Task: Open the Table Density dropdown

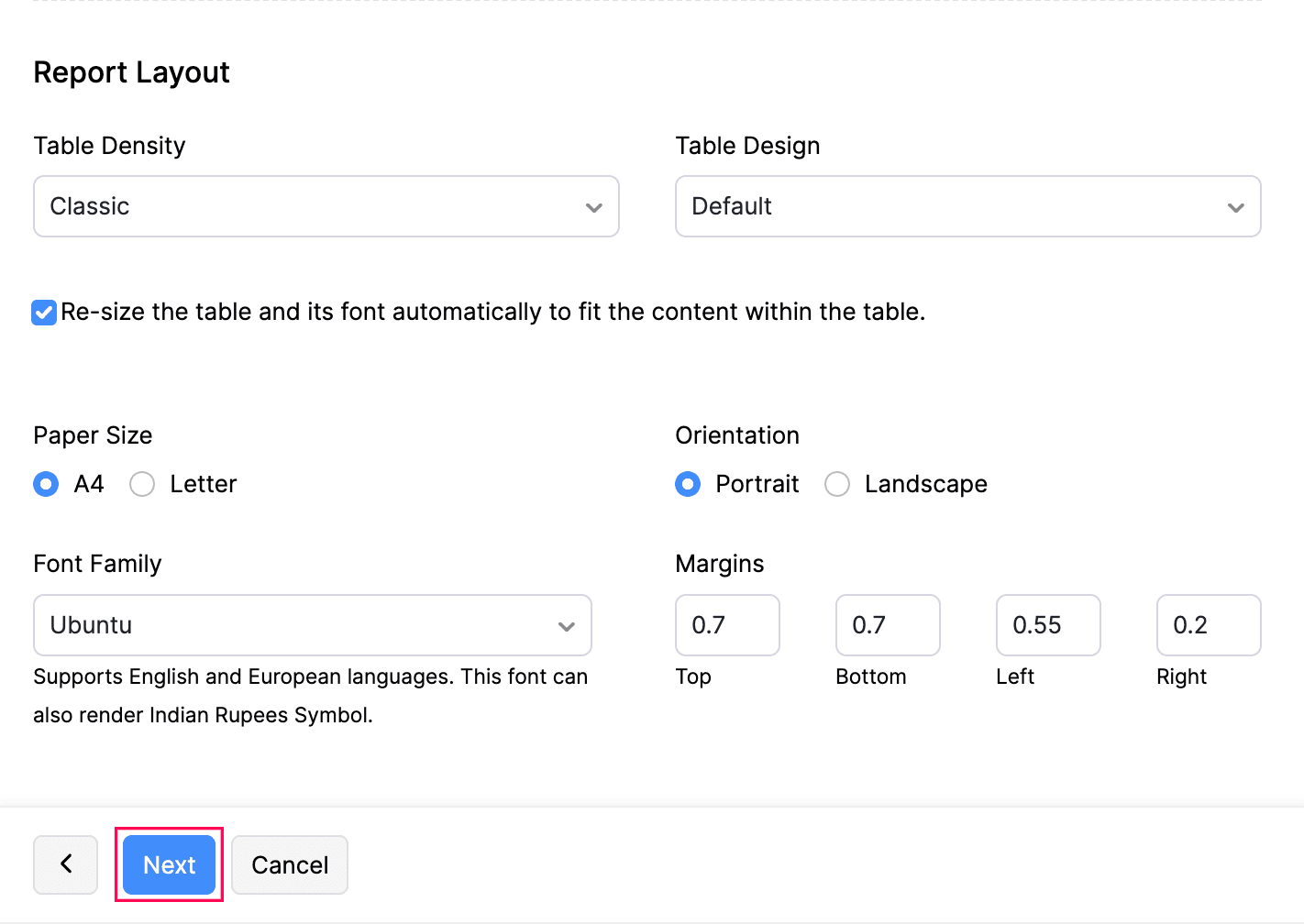Action: tap(326, 206)
